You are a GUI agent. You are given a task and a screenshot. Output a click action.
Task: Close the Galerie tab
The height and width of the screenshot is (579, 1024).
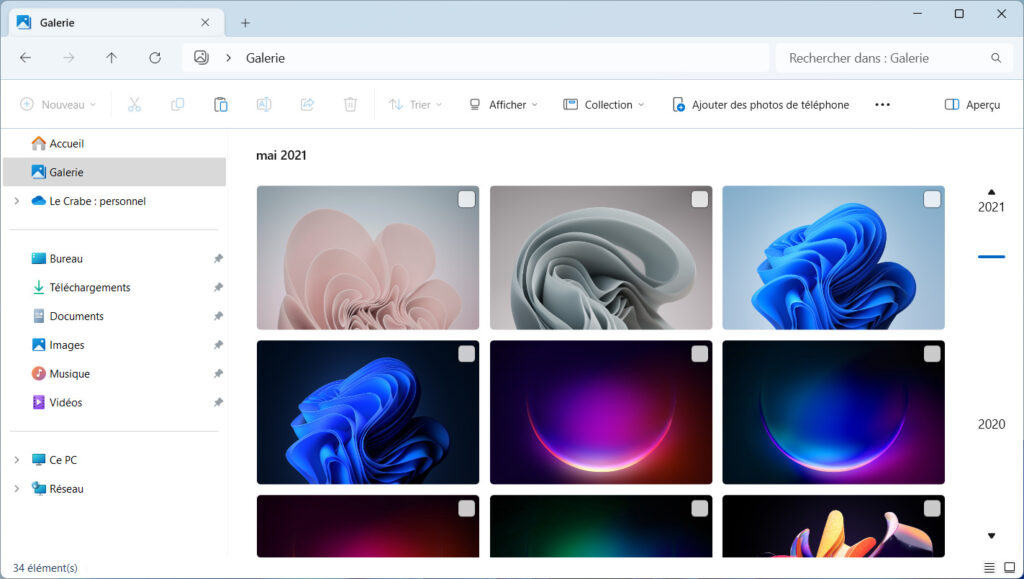point(205,23)
